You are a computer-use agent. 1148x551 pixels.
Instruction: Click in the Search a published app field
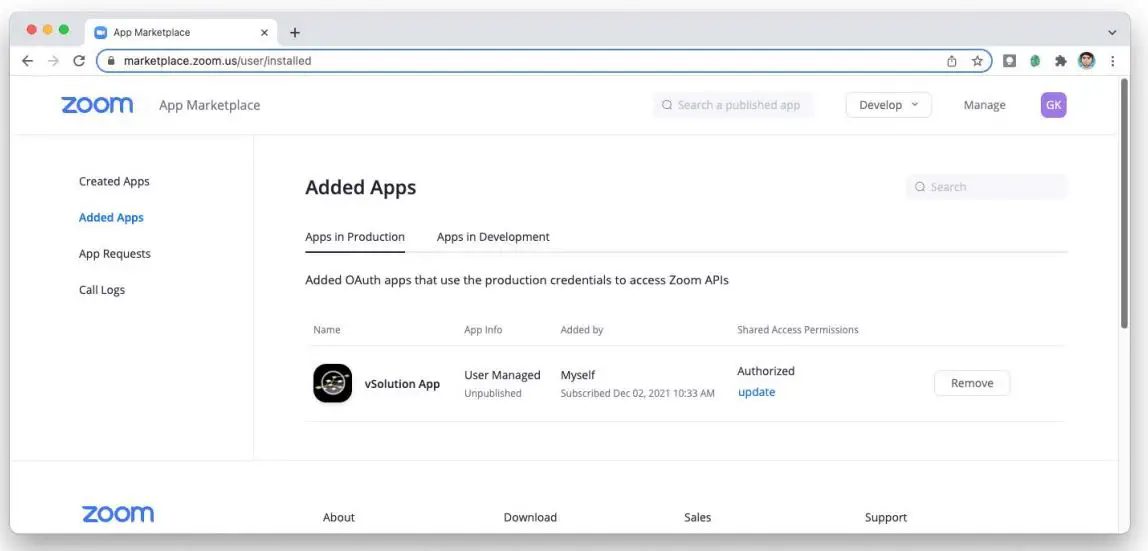[733, 105]
